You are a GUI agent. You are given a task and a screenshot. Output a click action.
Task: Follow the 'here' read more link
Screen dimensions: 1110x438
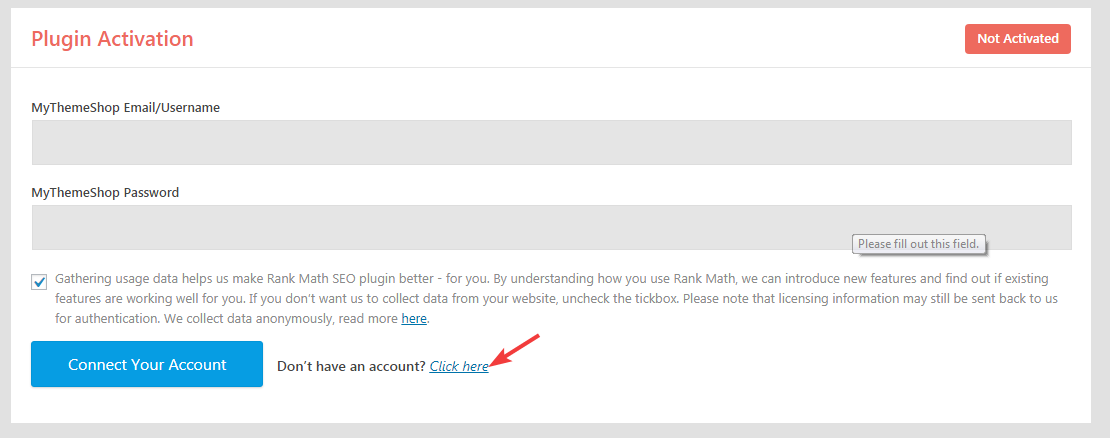pyautogui.click(x=414, y=319)
